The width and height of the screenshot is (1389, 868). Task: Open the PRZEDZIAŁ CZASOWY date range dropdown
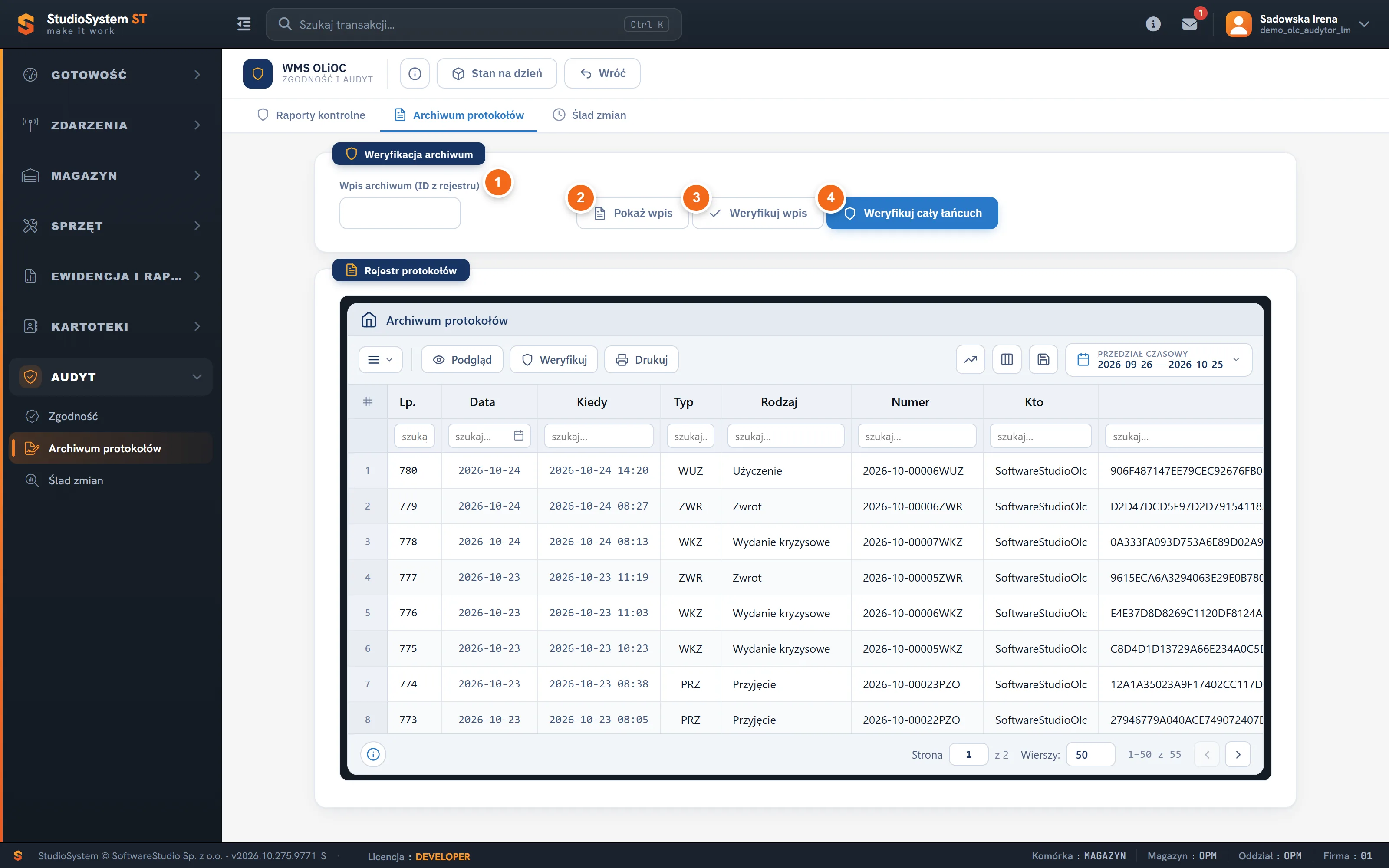(1158, 360)
